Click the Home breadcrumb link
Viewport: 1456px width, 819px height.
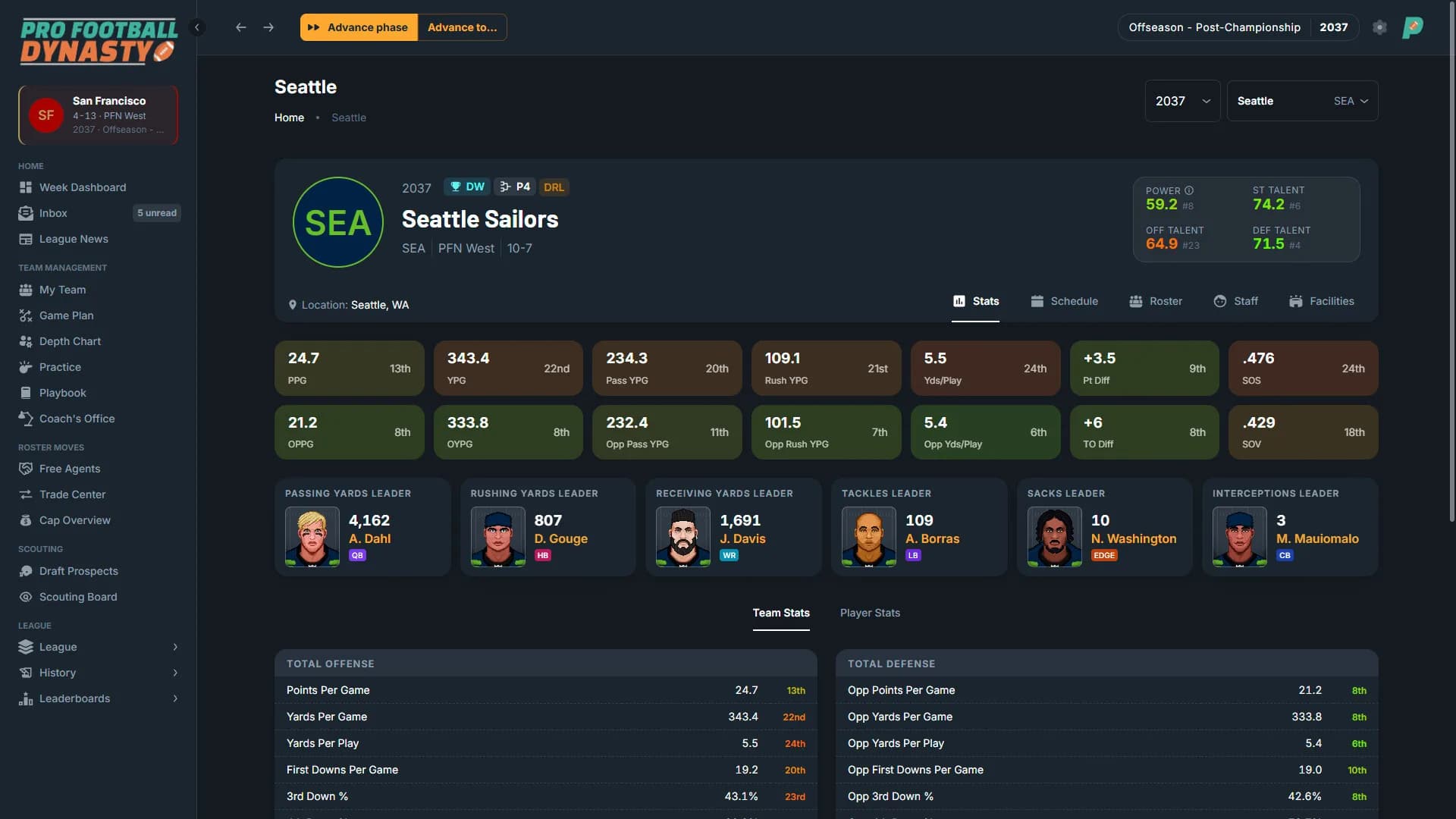(x=289, y=118)
